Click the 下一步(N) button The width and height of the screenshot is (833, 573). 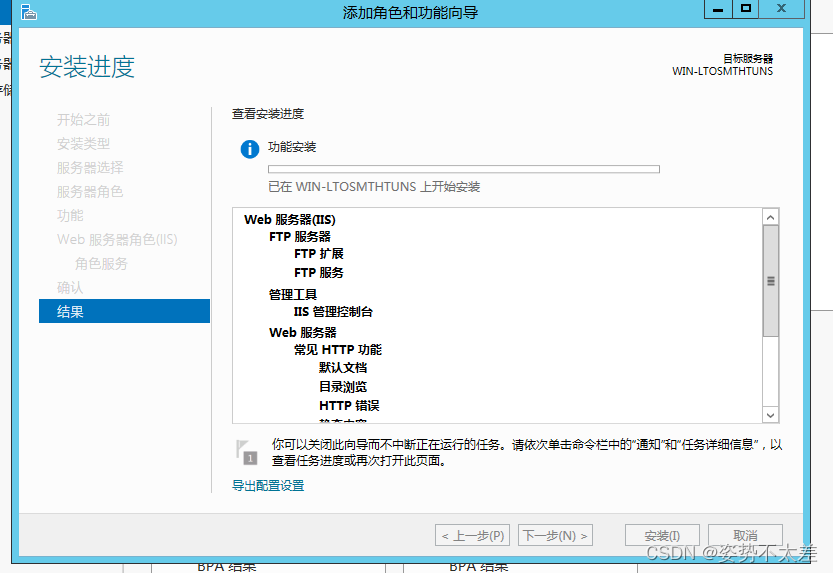point(555,535)
